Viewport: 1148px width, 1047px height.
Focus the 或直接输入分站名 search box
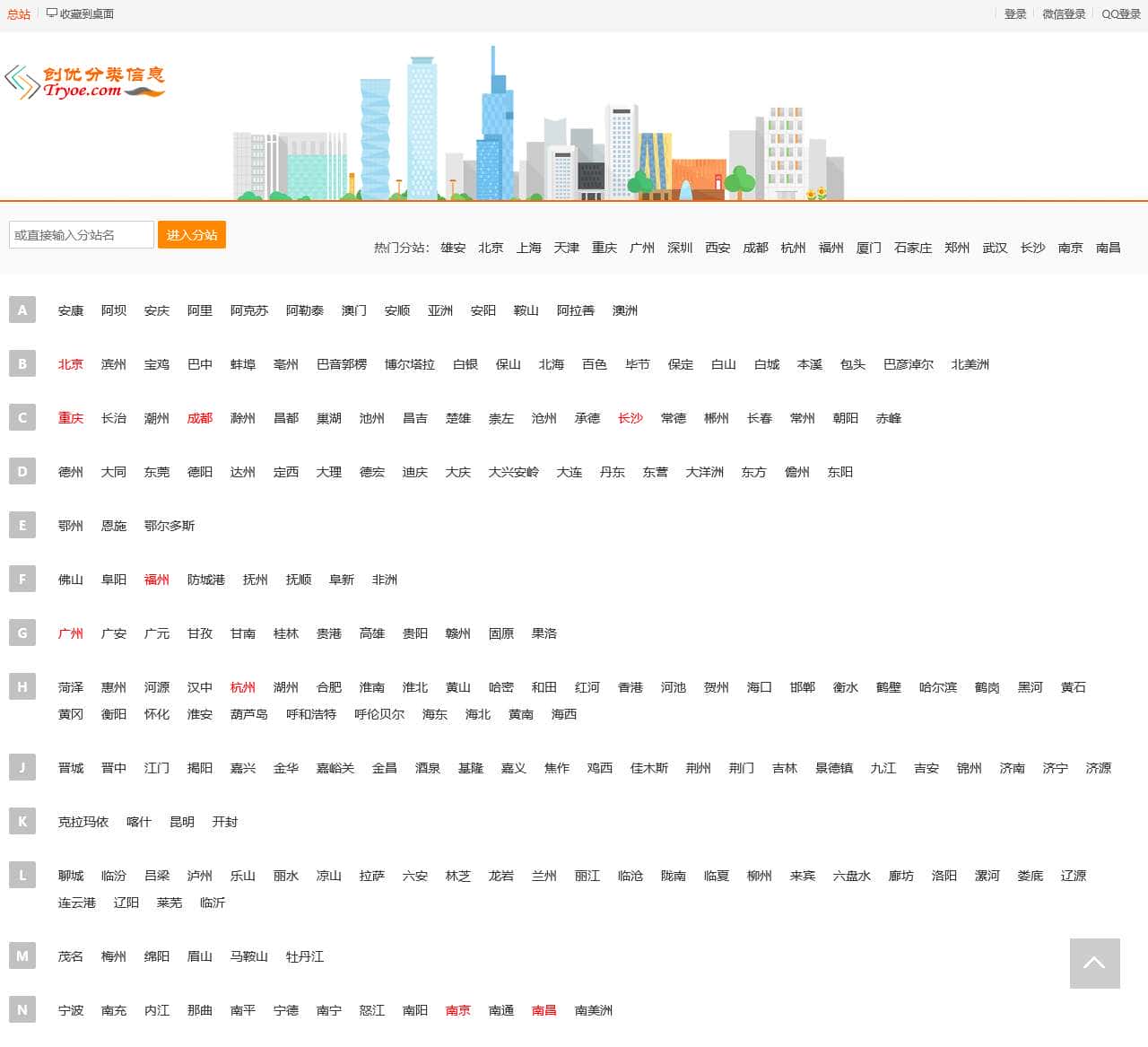[82, 235]
